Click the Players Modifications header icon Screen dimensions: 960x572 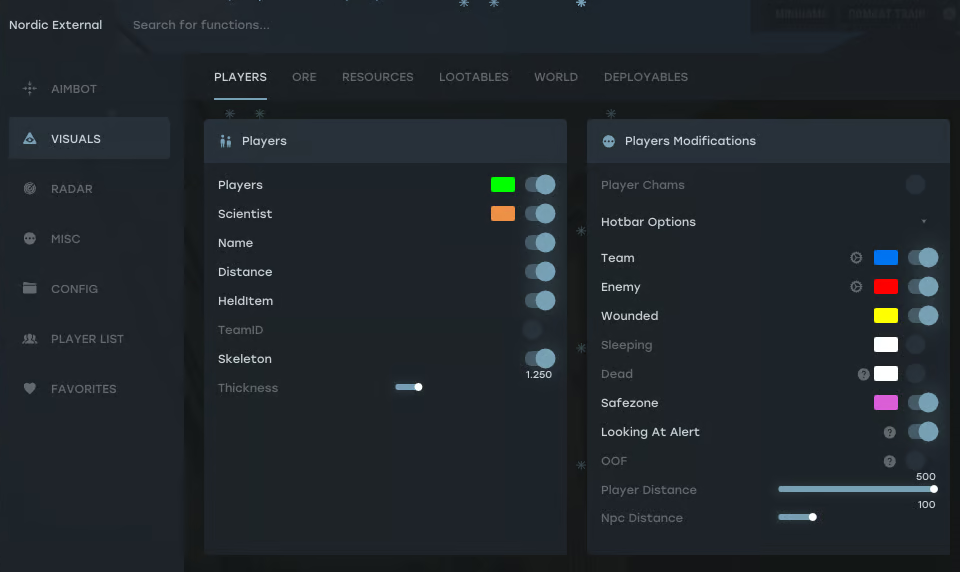[609, 141]
